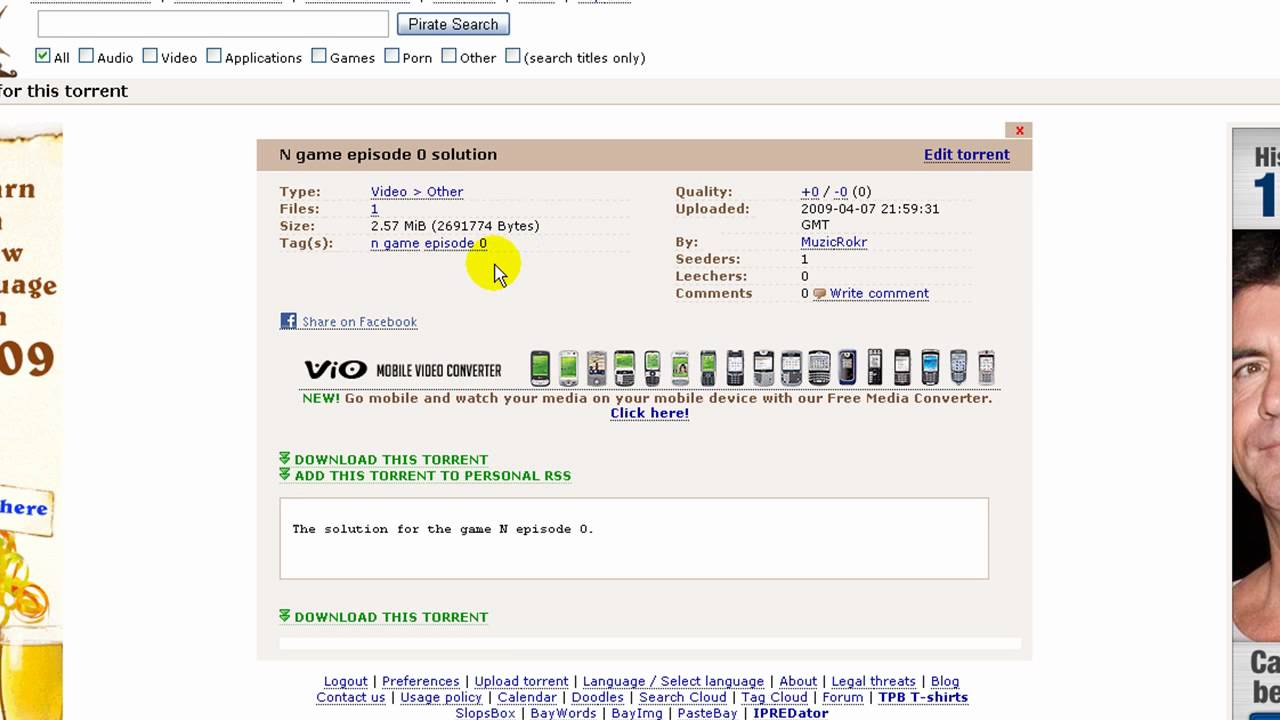Open the Tag Cloud link

point(775,697)
